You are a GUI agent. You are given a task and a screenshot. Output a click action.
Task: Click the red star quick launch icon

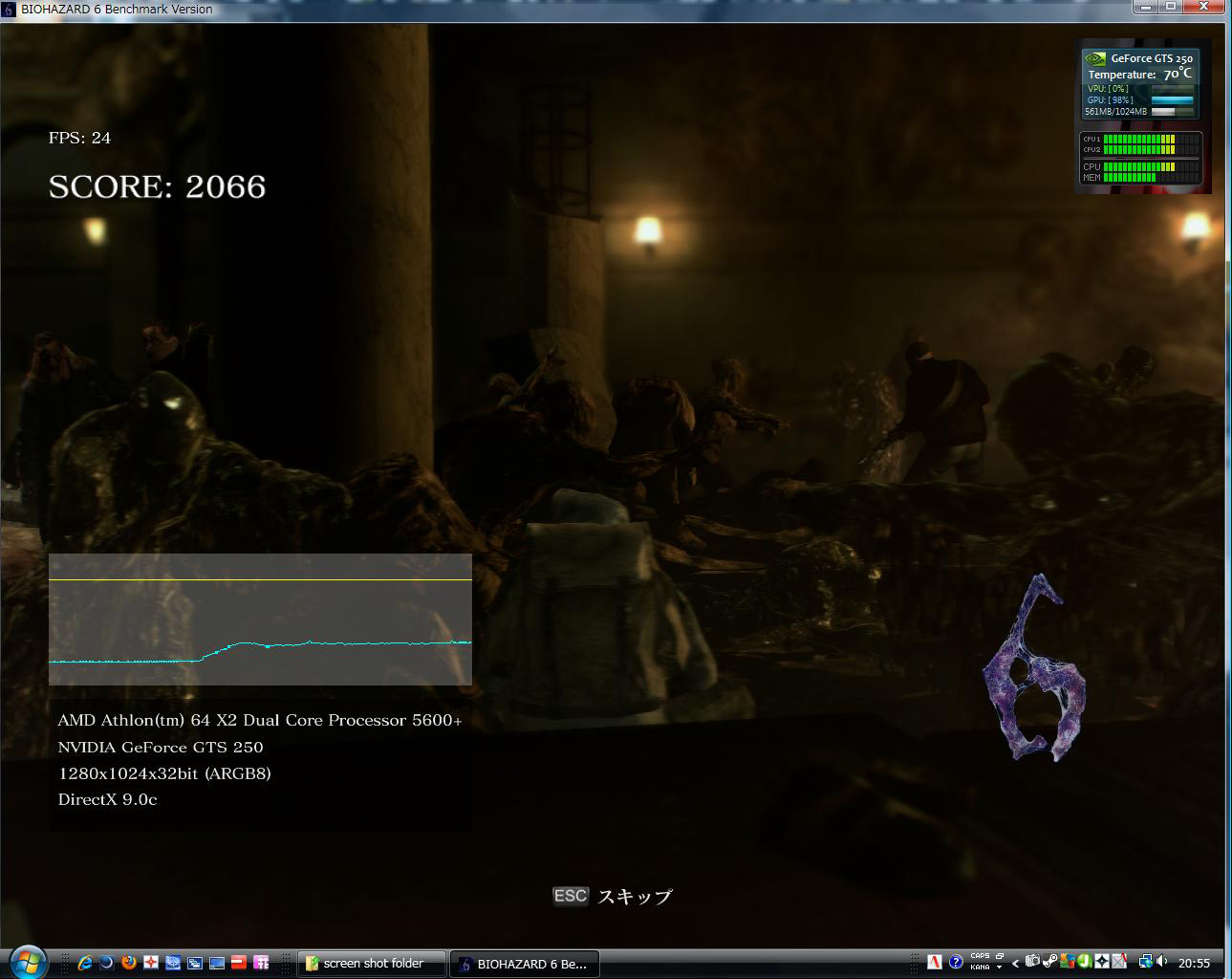[x=151, y=963]
